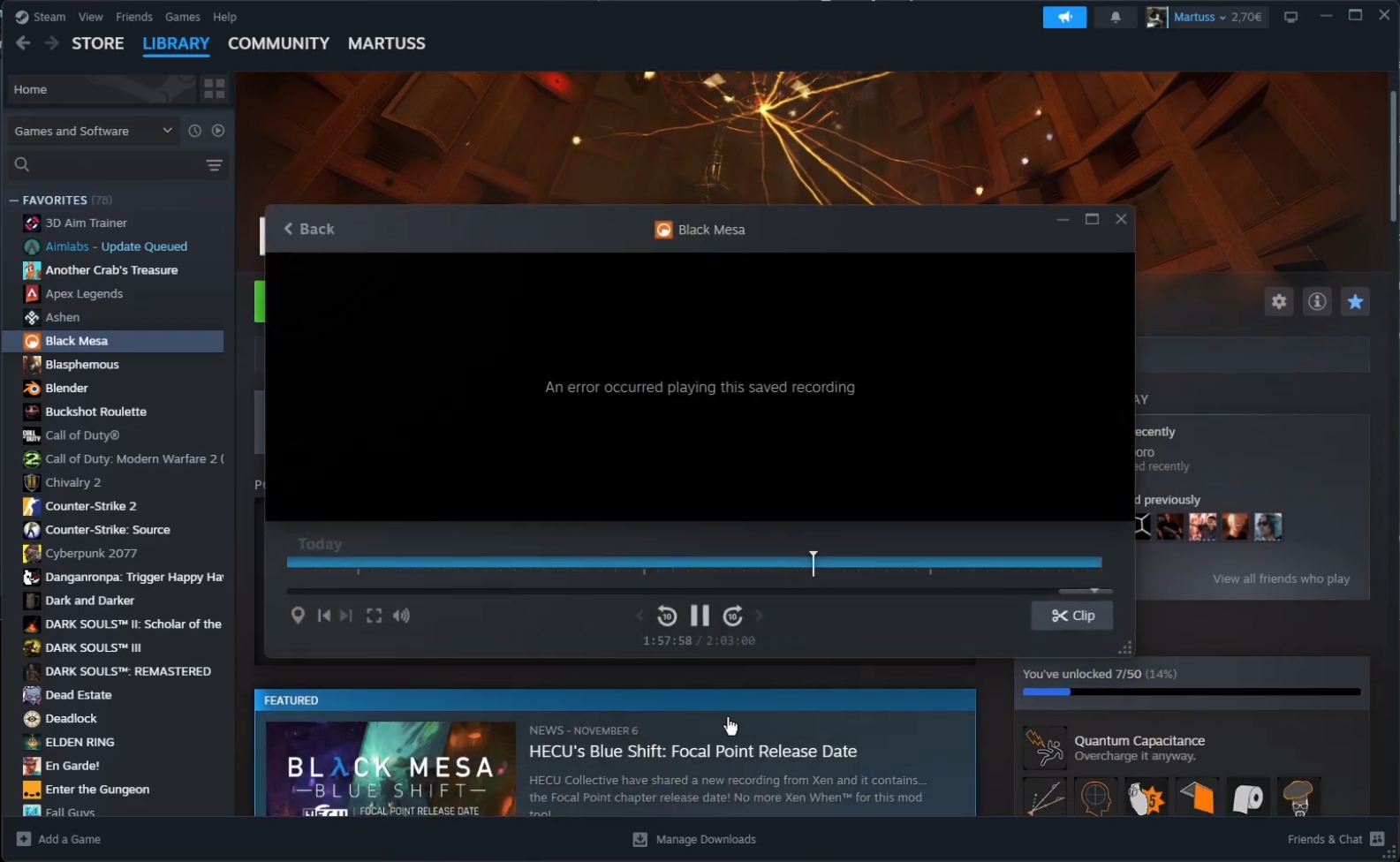
Task: Click the library Home button
Action: pos(102,89)
